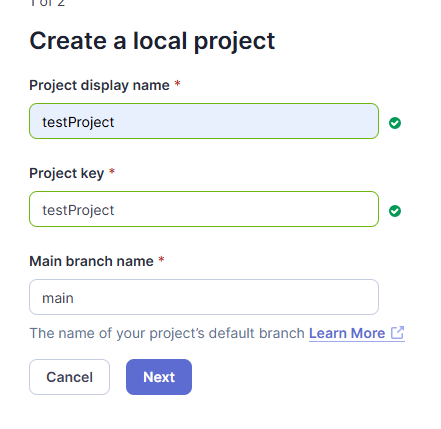Proceed with the Next button
Screen dimensions: 441x429
159,377
